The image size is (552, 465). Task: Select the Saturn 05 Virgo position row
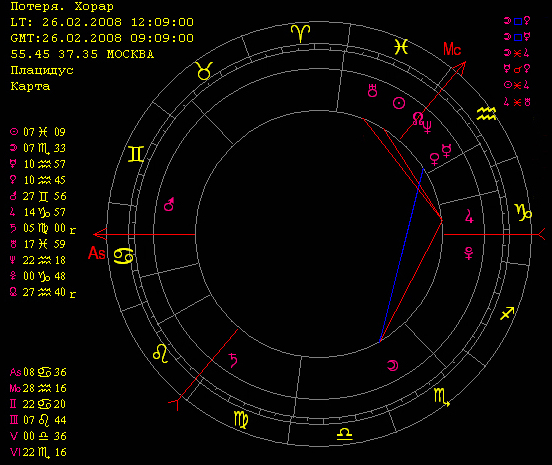(x=43, y=228)
